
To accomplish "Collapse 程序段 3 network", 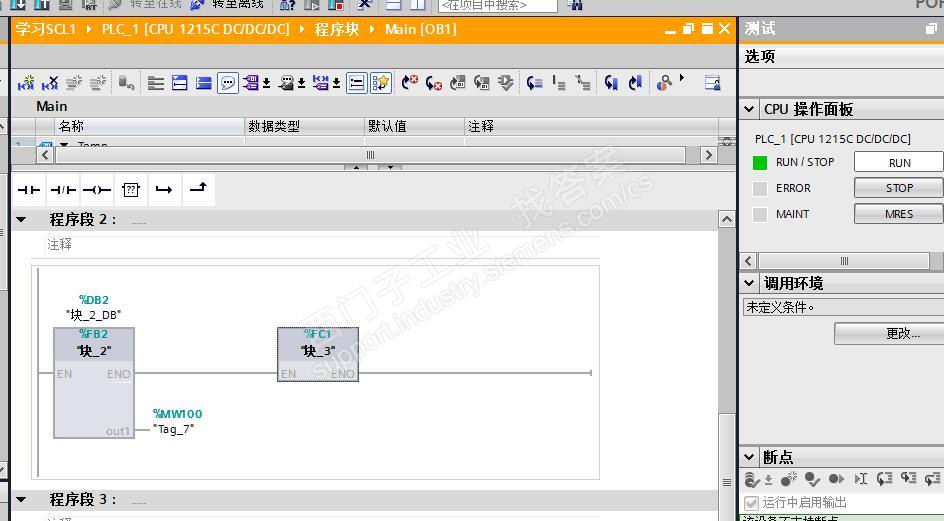I will [21, 499].
